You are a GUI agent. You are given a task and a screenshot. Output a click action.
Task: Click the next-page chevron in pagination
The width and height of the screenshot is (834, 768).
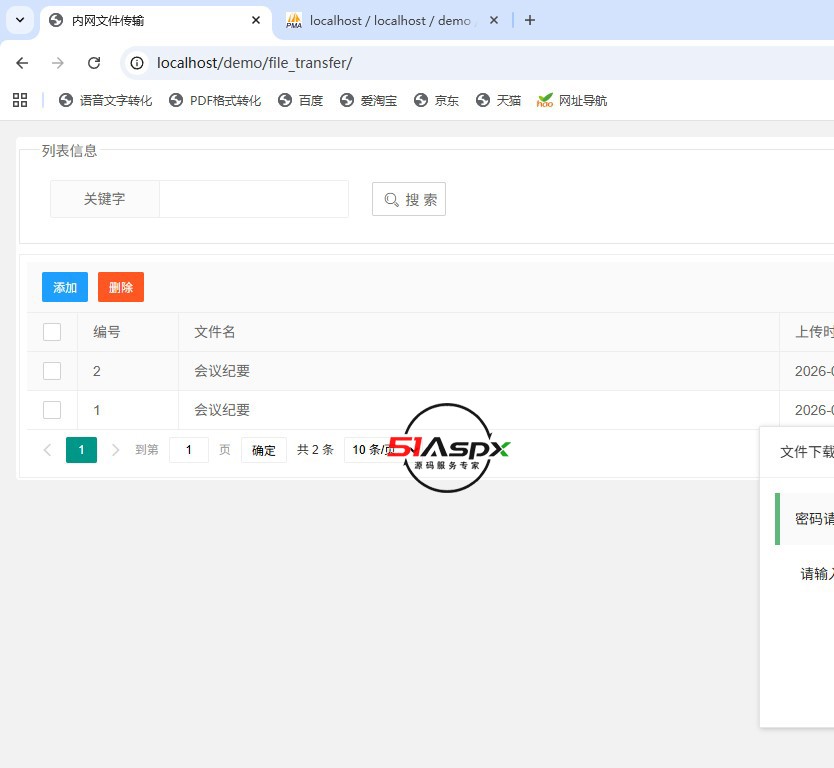point(115,450)
